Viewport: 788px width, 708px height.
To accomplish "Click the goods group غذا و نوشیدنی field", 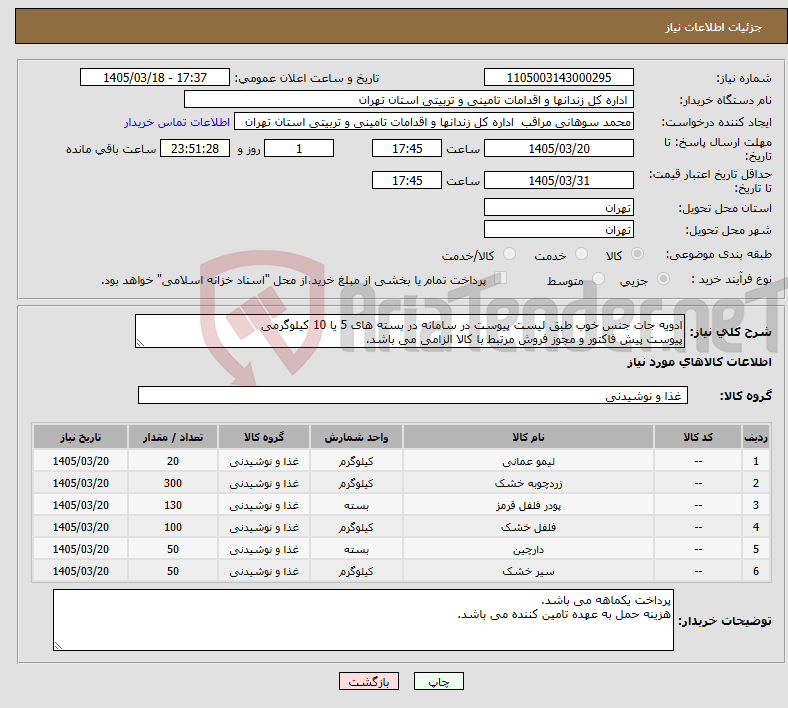I will (413, 395).
